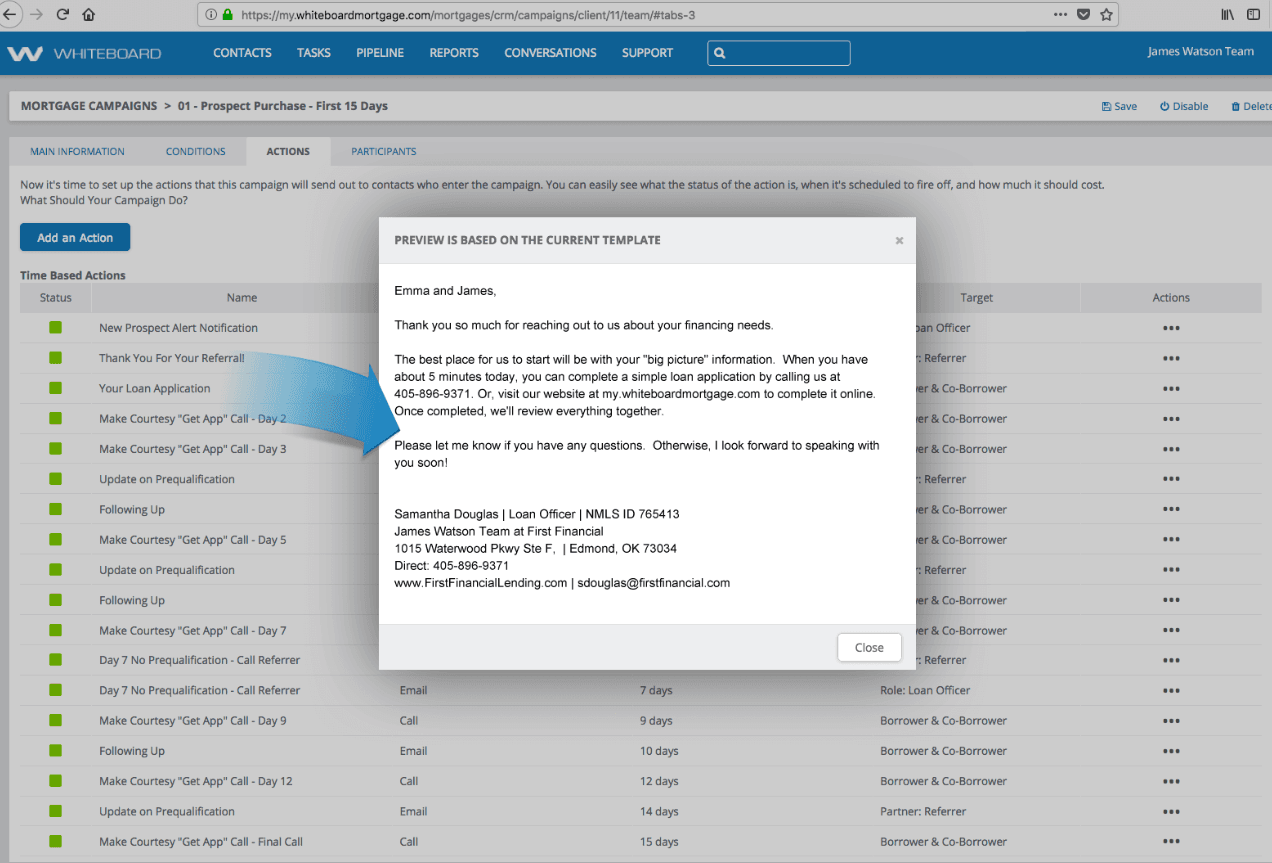Click the Delete trash icon
Screen dimensions: 1272x863
pyautogui.click(x=1238, y=105)
